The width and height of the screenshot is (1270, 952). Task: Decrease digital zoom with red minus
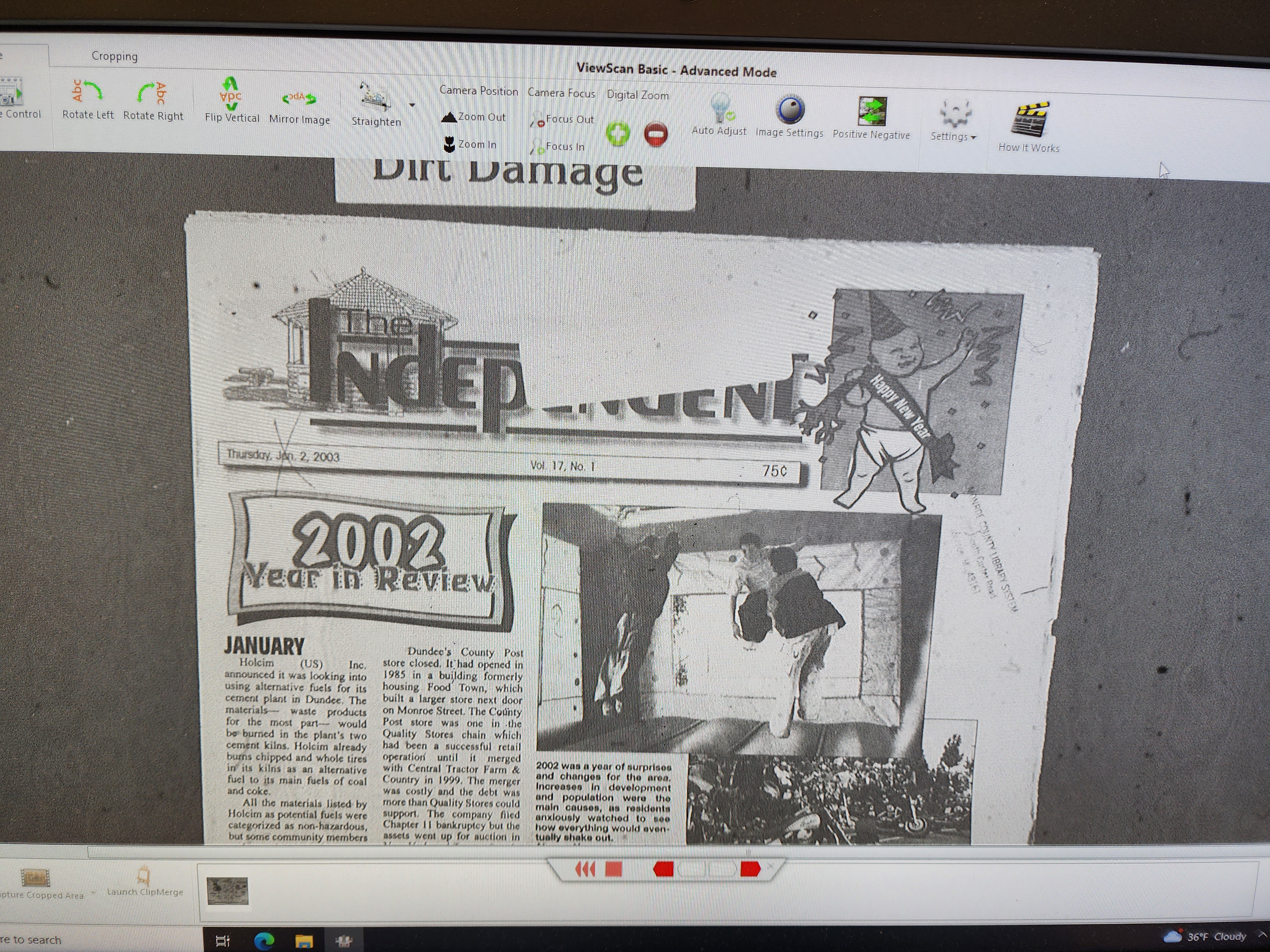click(656, 135)
